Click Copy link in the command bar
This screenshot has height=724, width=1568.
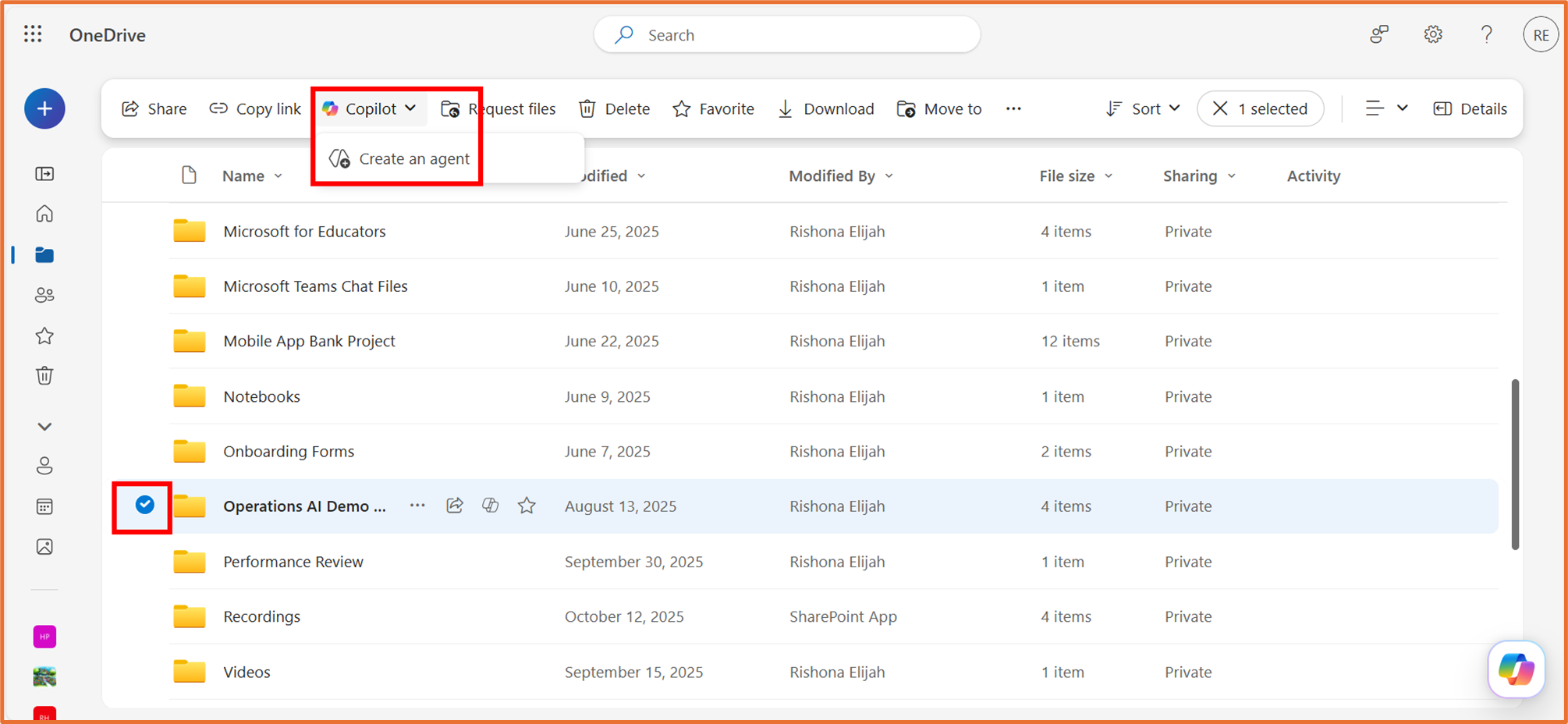255,108
